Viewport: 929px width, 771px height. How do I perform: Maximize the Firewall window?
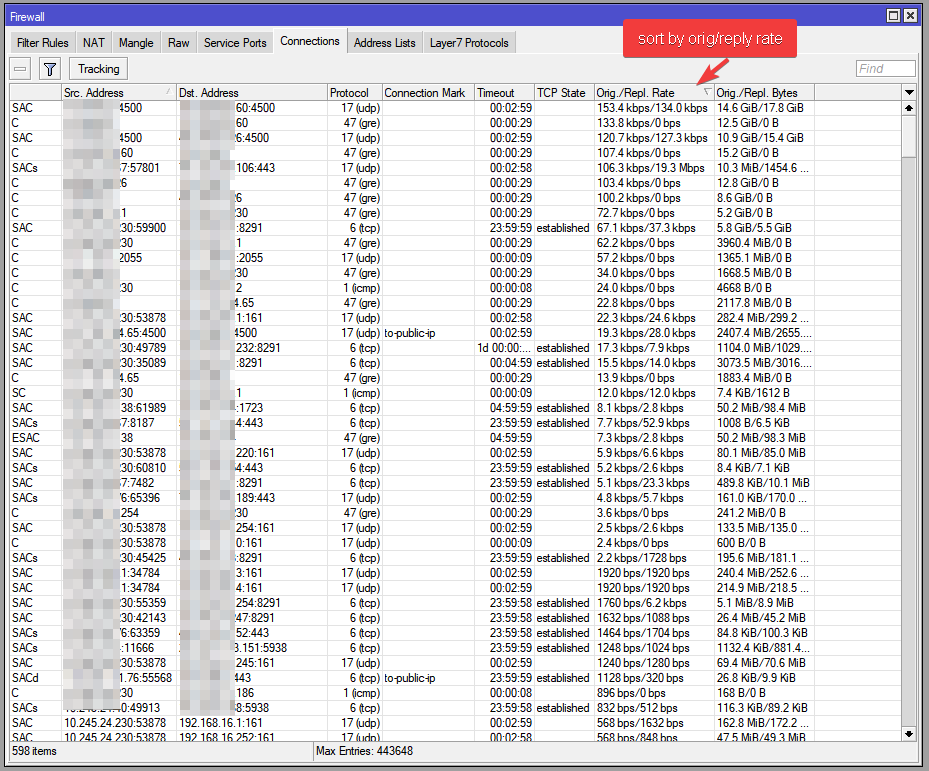tap(893, 16)
